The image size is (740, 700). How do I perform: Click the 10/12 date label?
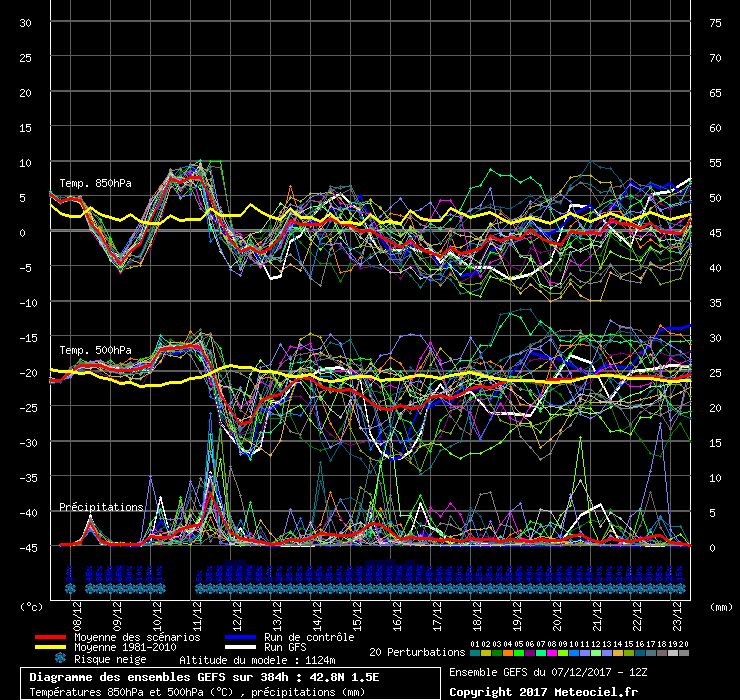point(157,616)
